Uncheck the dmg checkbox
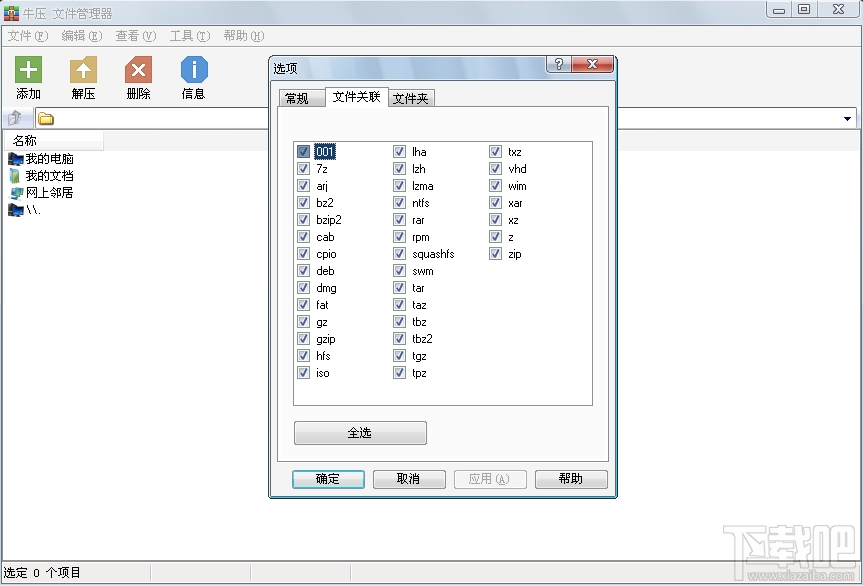The image size is (863, 586). coord(303,287)
